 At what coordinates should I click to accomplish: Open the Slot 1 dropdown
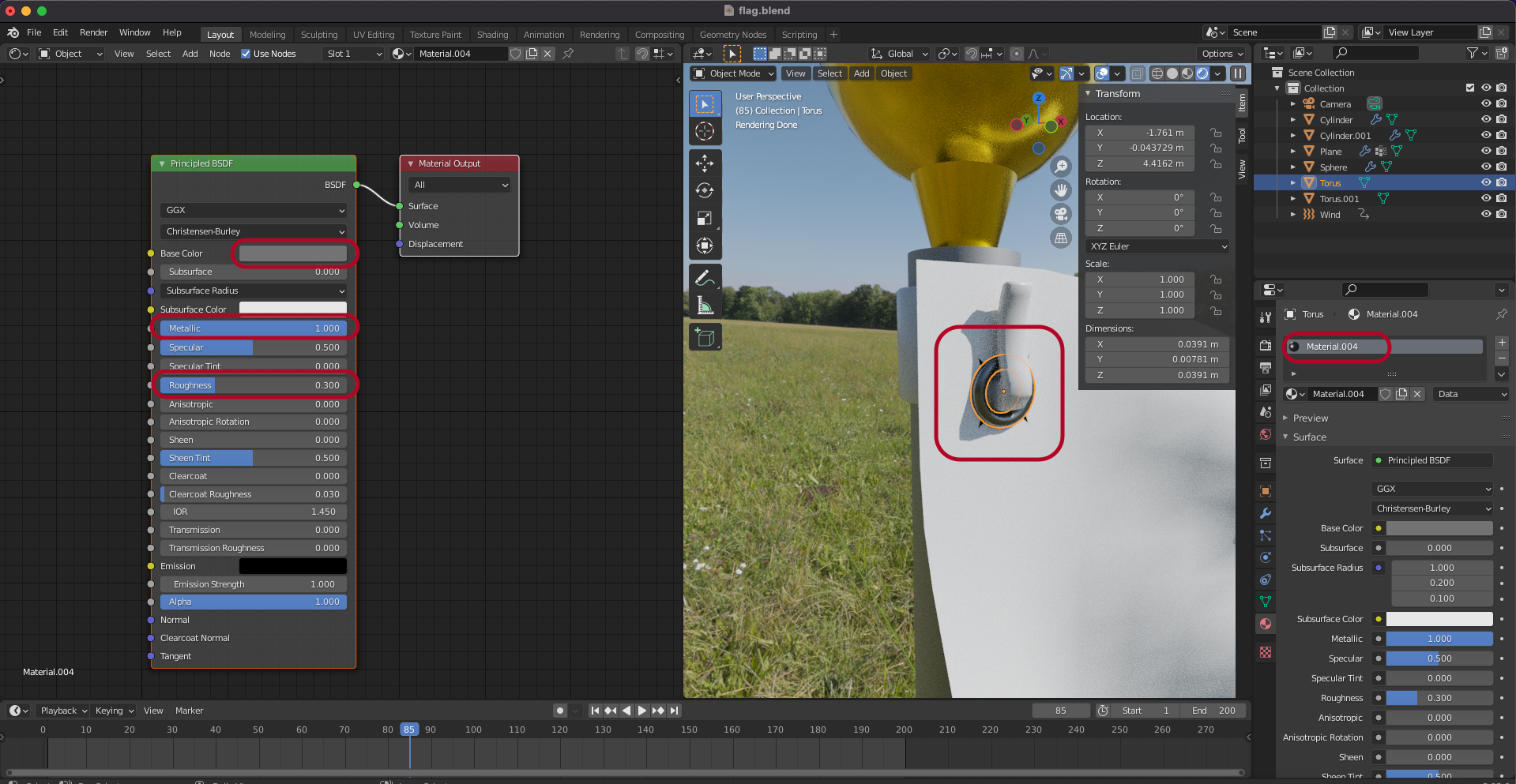click(353, 54)
